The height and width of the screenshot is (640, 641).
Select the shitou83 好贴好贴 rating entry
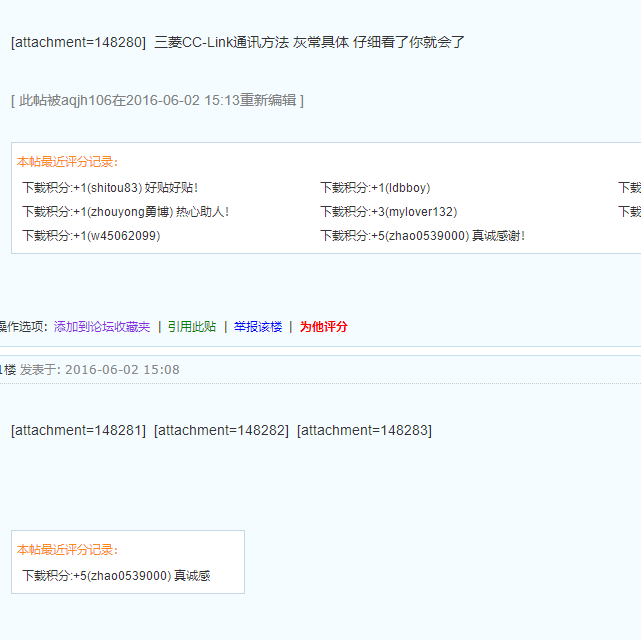click(110, 187)
